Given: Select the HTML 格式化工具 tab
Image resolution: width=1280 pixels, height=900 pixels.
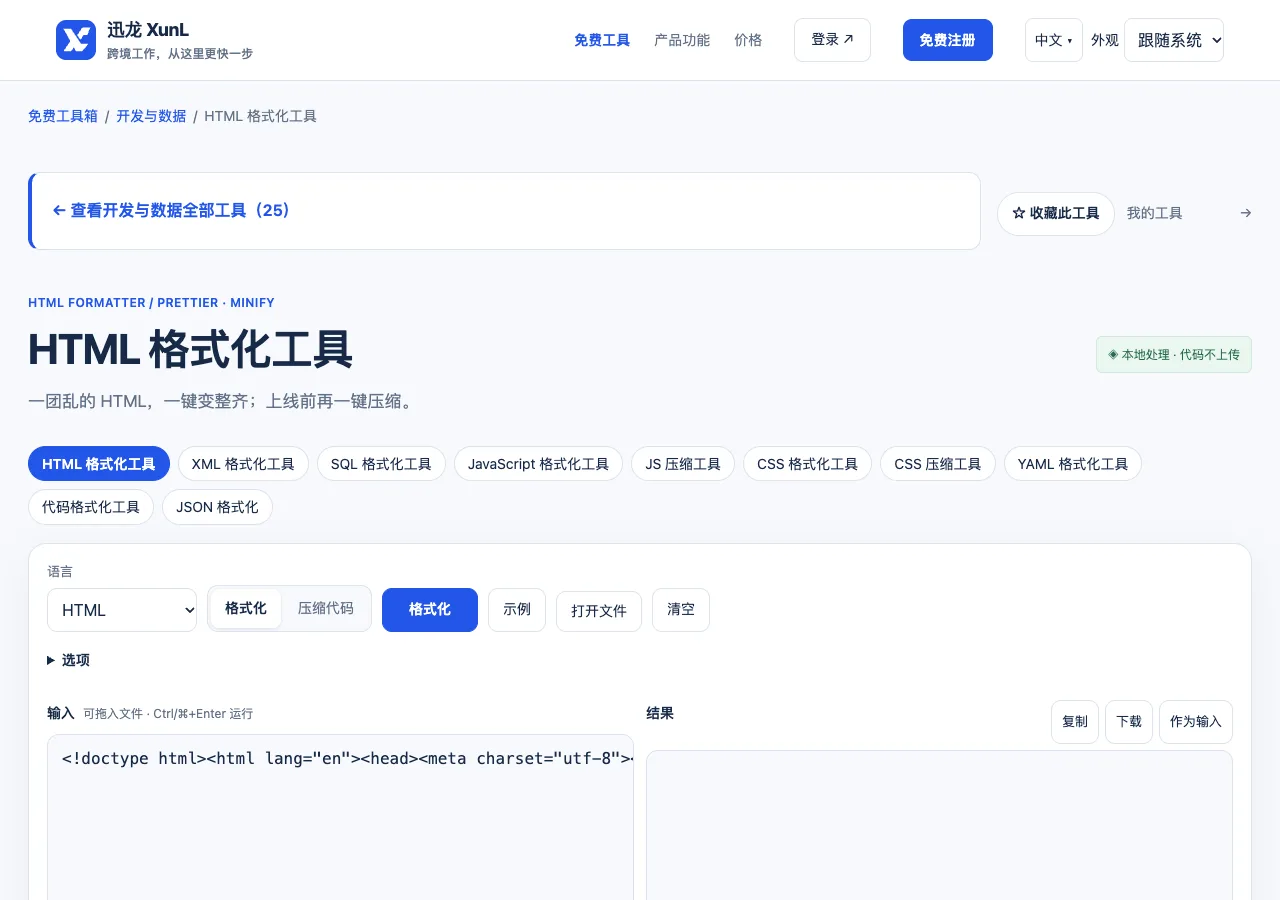Looking at the screenshot, I should (x=99, y=464).
